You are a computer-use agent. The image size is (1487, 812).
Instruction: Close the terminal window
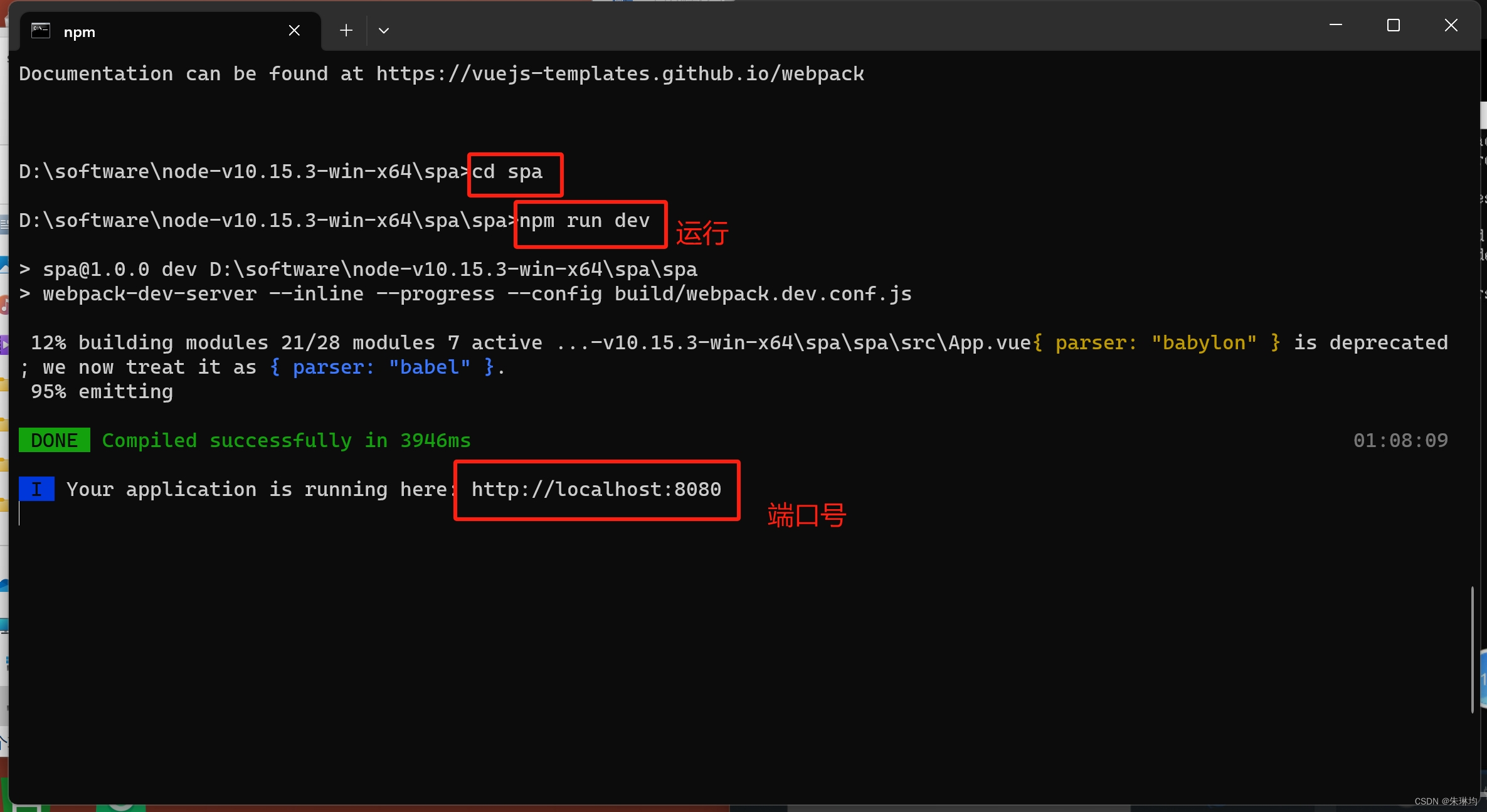tap(1451, 25)
